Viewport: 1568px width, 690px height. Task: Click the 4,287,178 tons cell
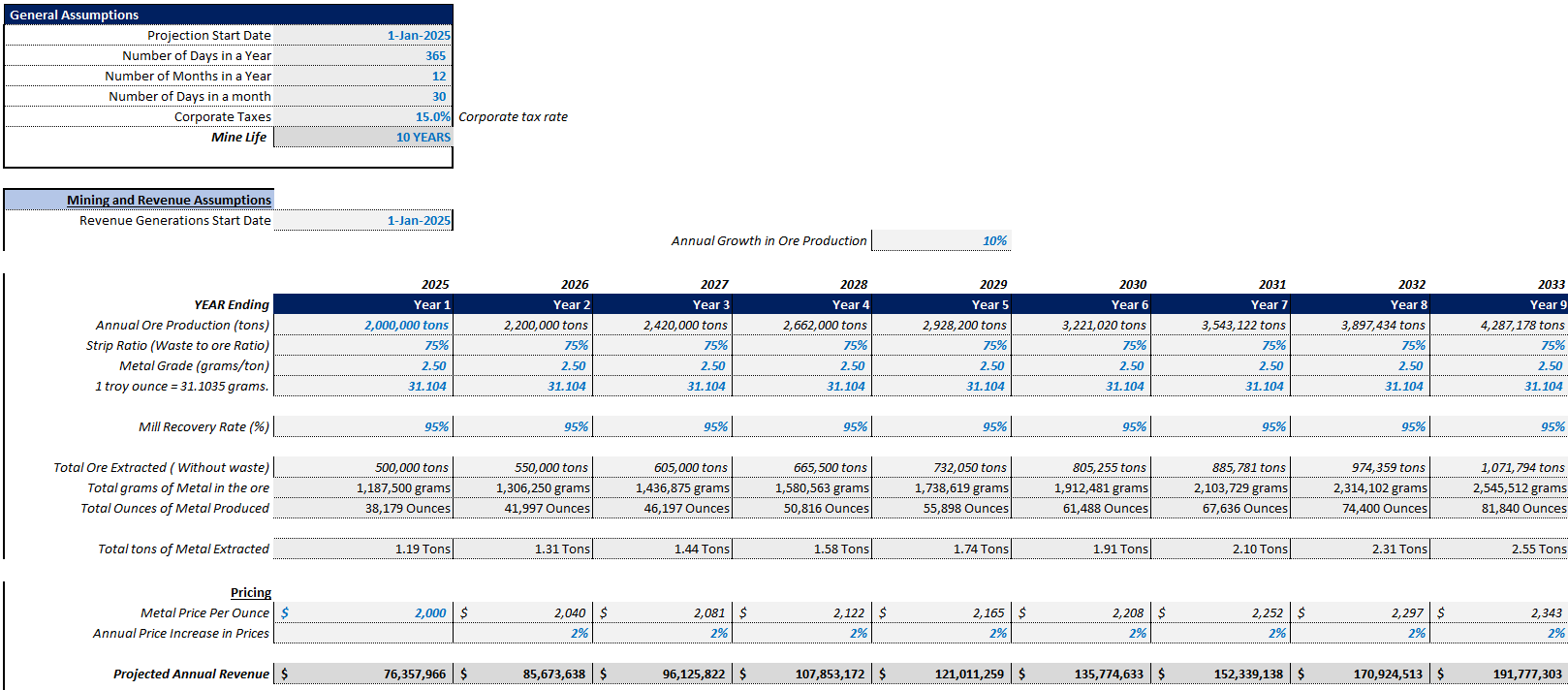(x=1499, y=325)
